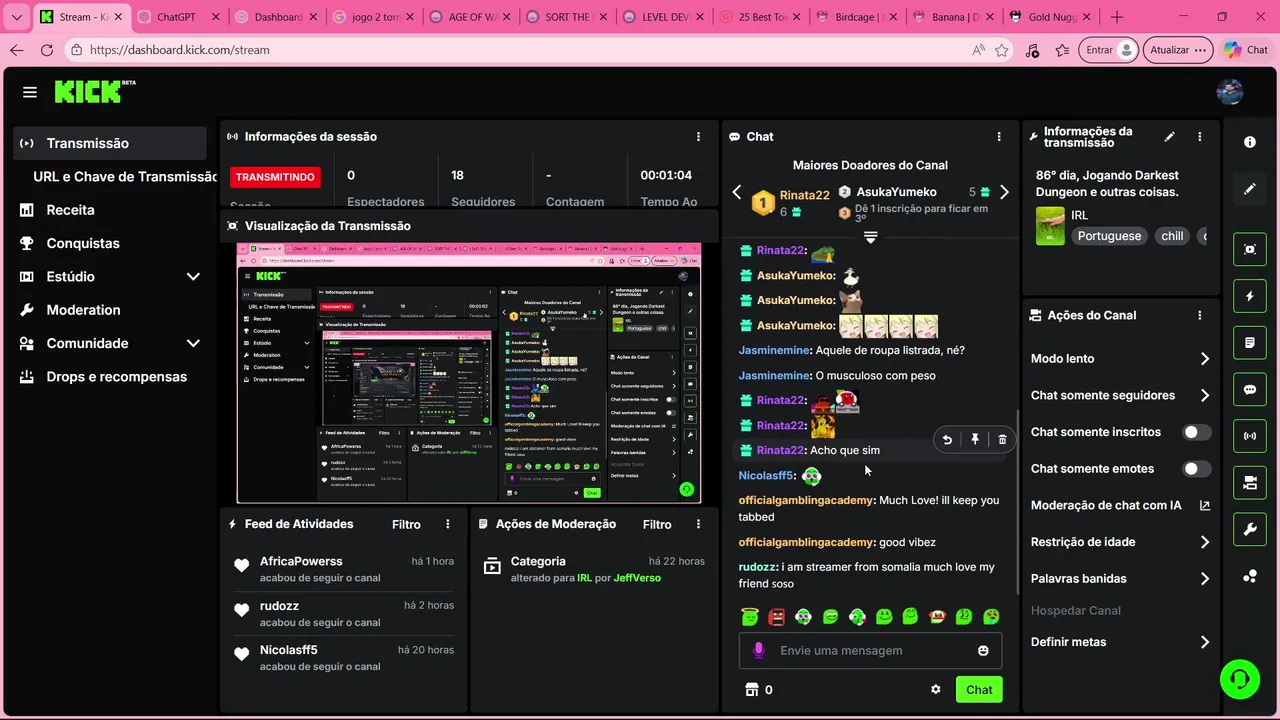Viewport: 1280px width, 720px height.
Task: Expand Modo lento options
Action: click(1204, 359)
